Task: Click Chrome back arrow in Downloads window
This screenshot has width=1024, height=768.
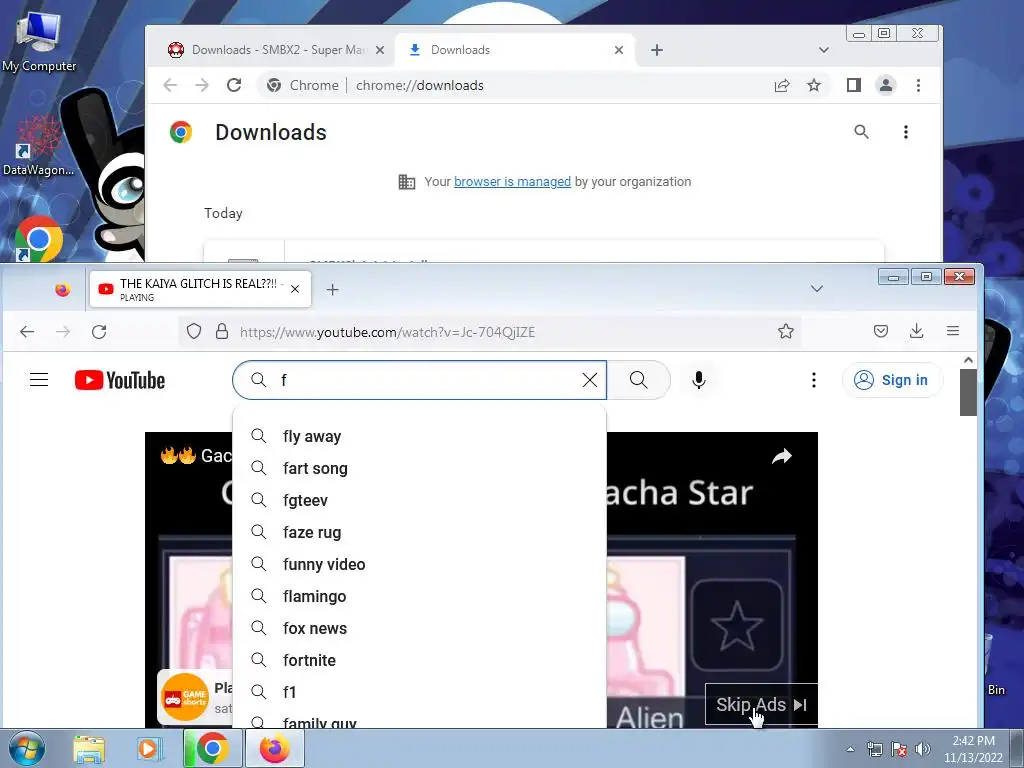Action: click(170, 86)
